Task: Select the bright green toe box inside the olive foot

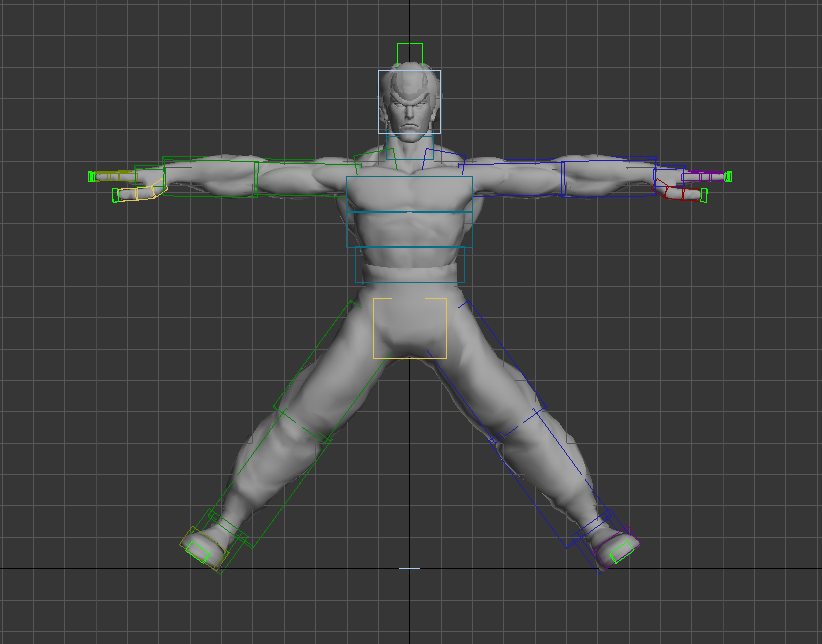Action: pyautogui.click(x=198, y=552)
